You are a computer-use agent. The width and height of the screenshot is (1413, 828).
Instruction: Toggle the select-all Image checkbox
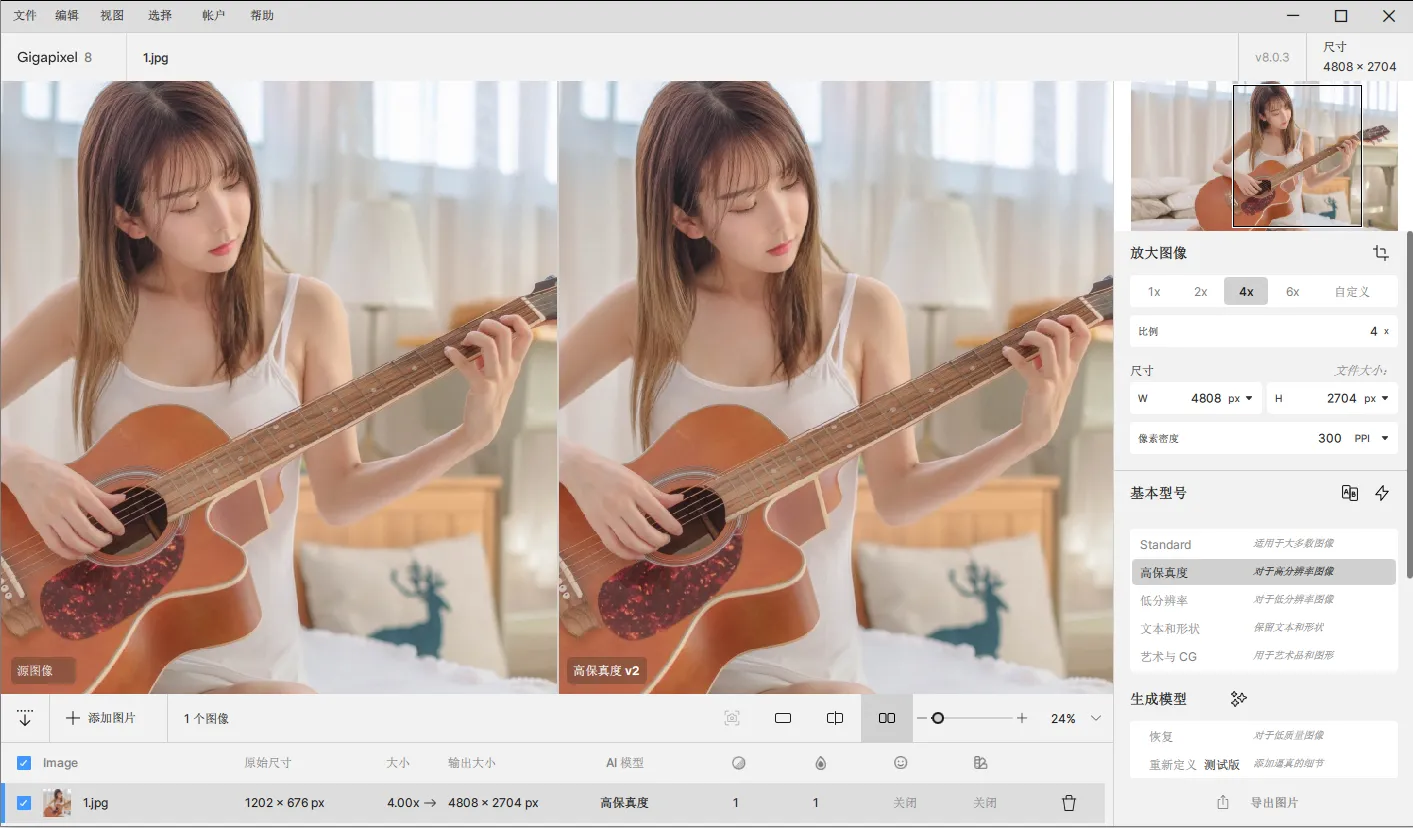pos(24,763)
